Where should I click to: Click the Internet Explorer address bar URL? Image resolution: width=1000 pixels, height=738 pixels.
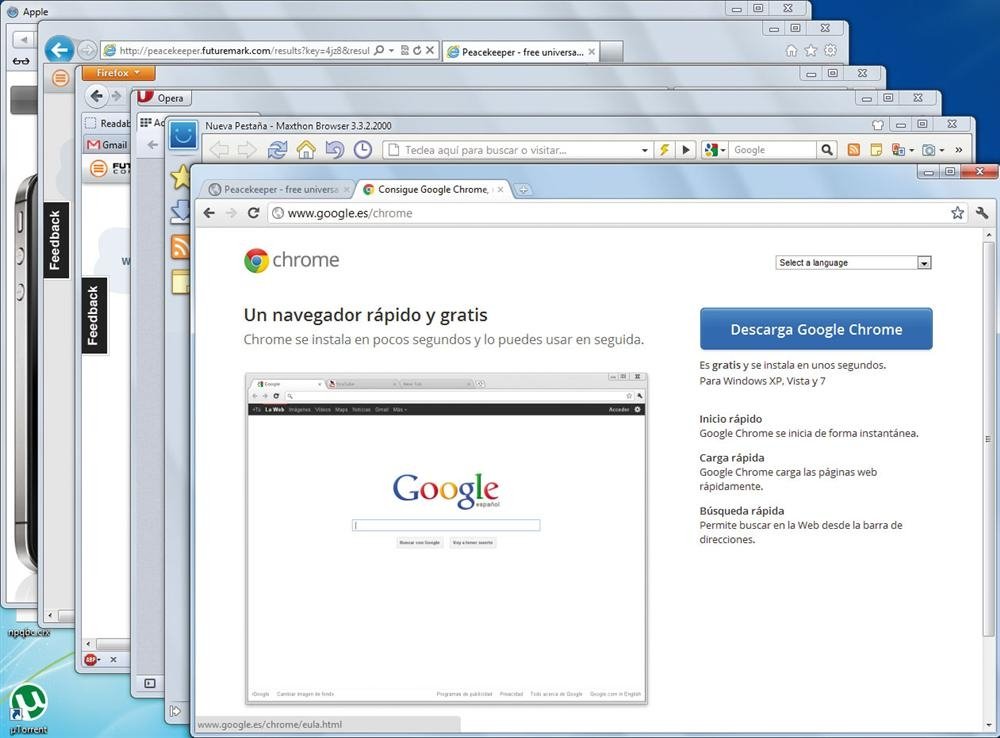click(x=244, y=50)
